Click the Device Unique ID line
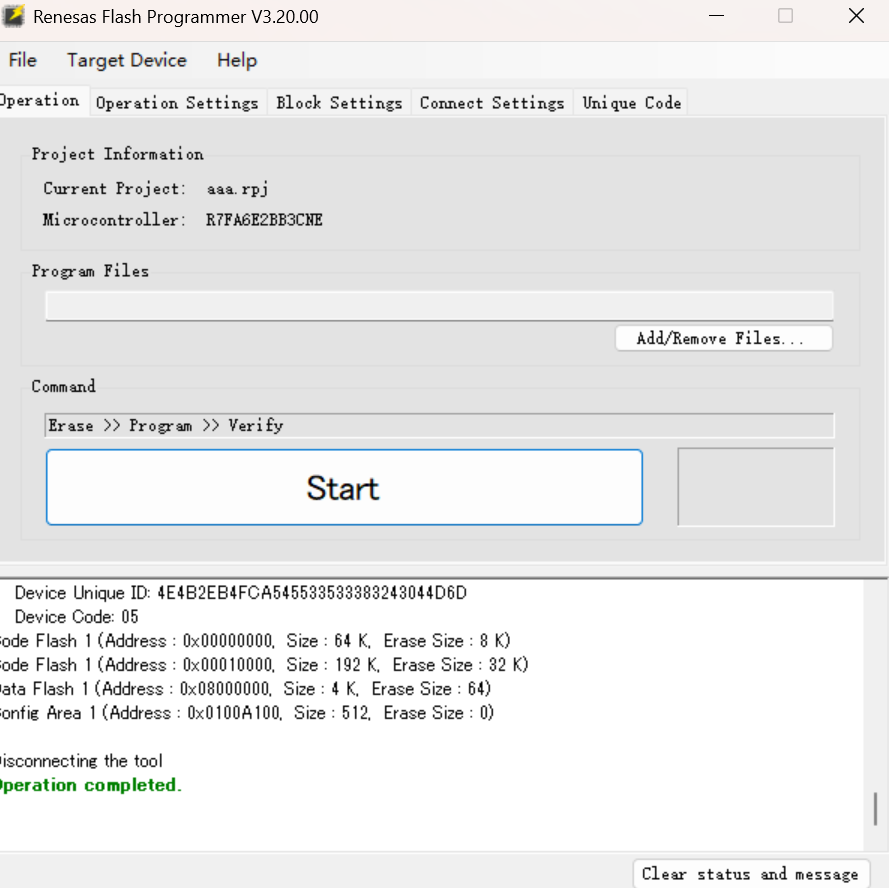 point(240,593)
